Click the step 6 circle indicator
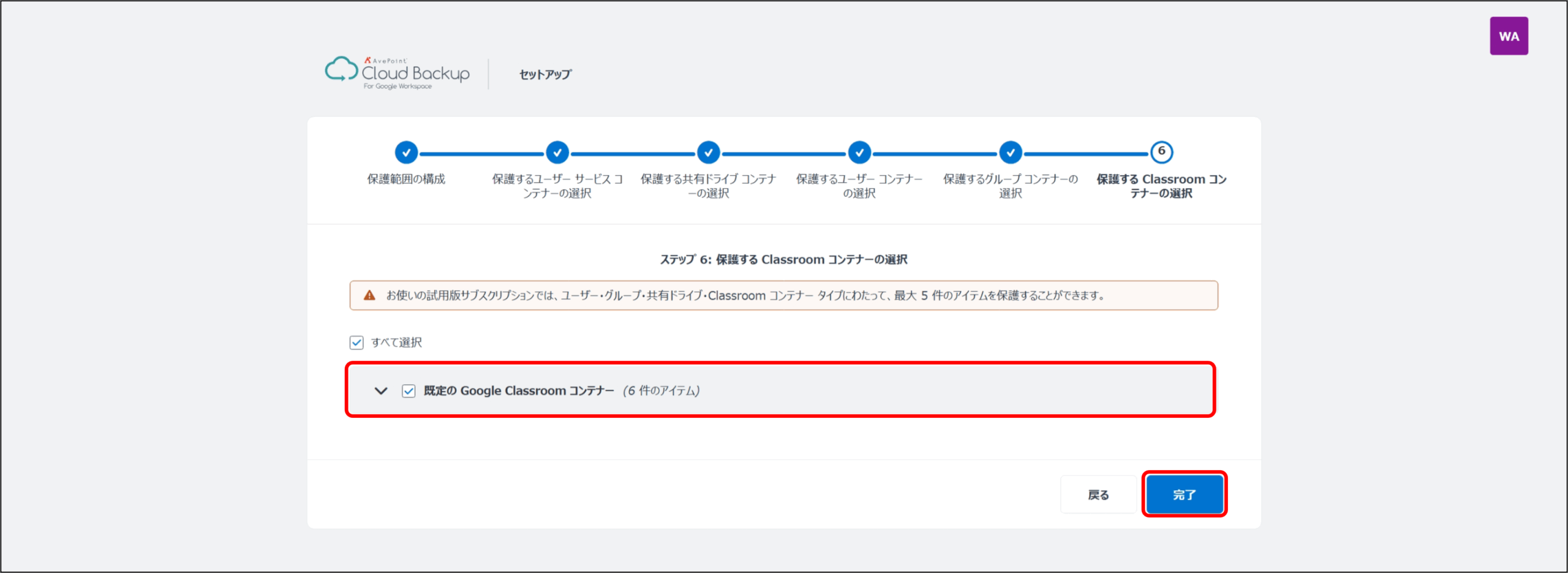The height and width of the screenshot is (573, 1568). pyautogui.click(x=1161, y=152)
